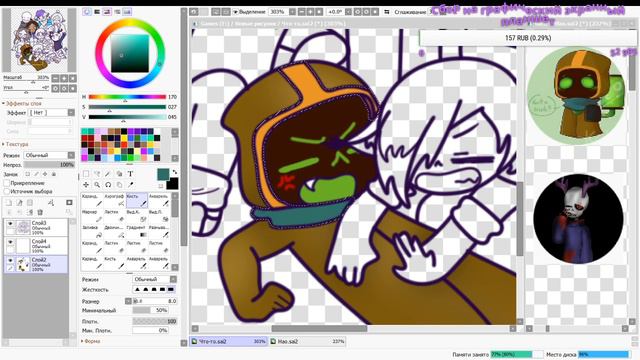The image size is (640, 360).
Task: Click the canvas horizontal scrollbar thumb
Action: click(x=319, y=328)
